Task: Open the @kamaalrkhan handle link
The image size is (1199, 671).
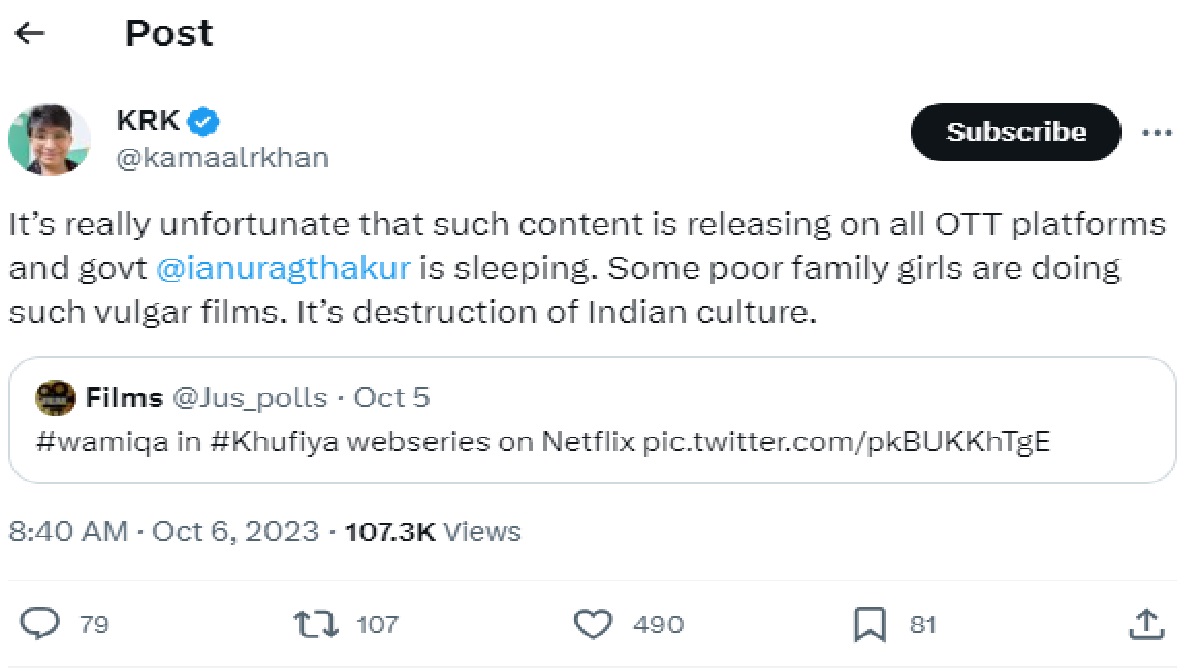Action: [223, 157]
